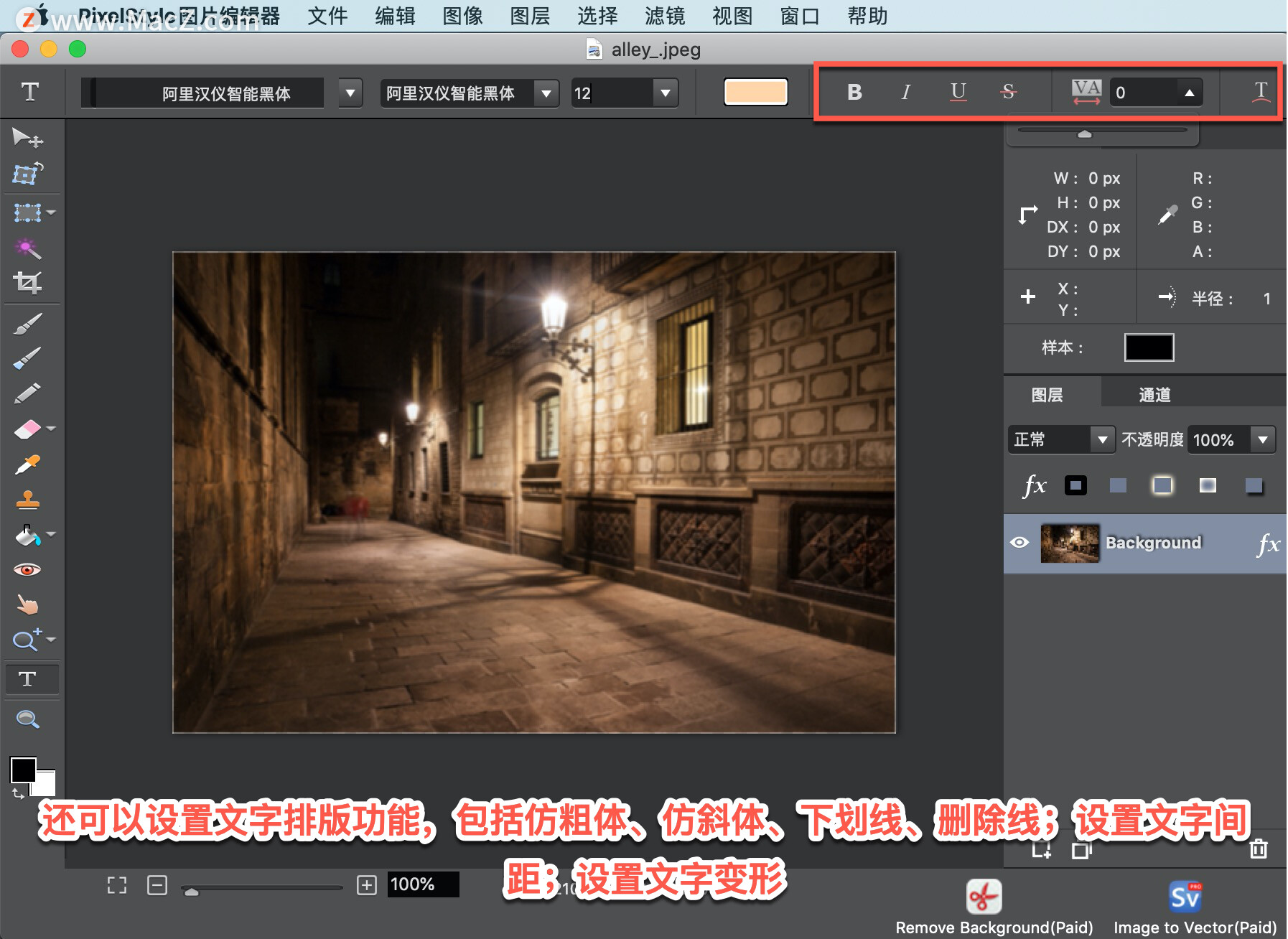Image resolution: width=1288 pixels, height=939 pixels.
Task: Open the font family dropdown
Action: point(350,93)
